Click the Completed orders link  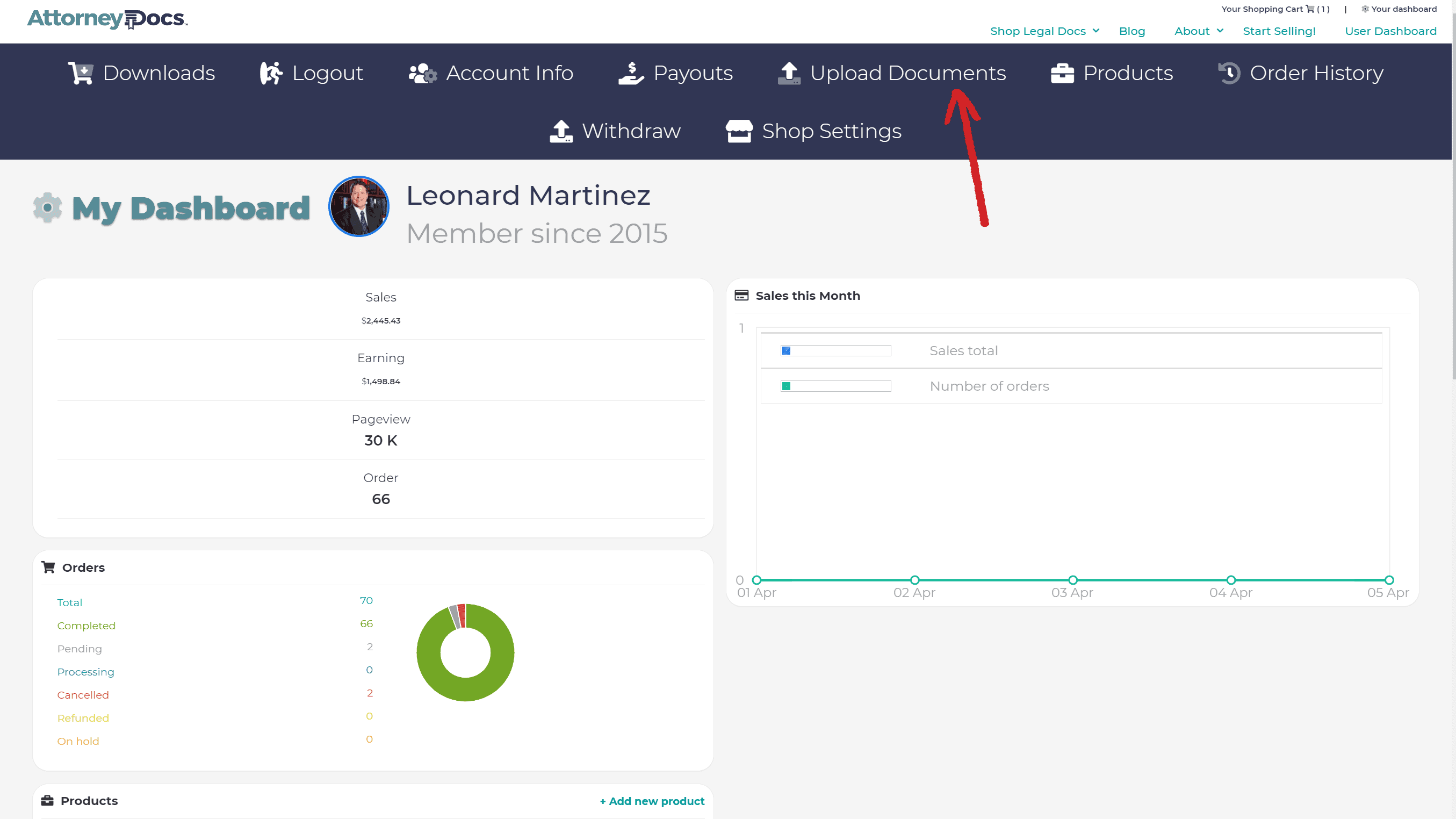86,626
